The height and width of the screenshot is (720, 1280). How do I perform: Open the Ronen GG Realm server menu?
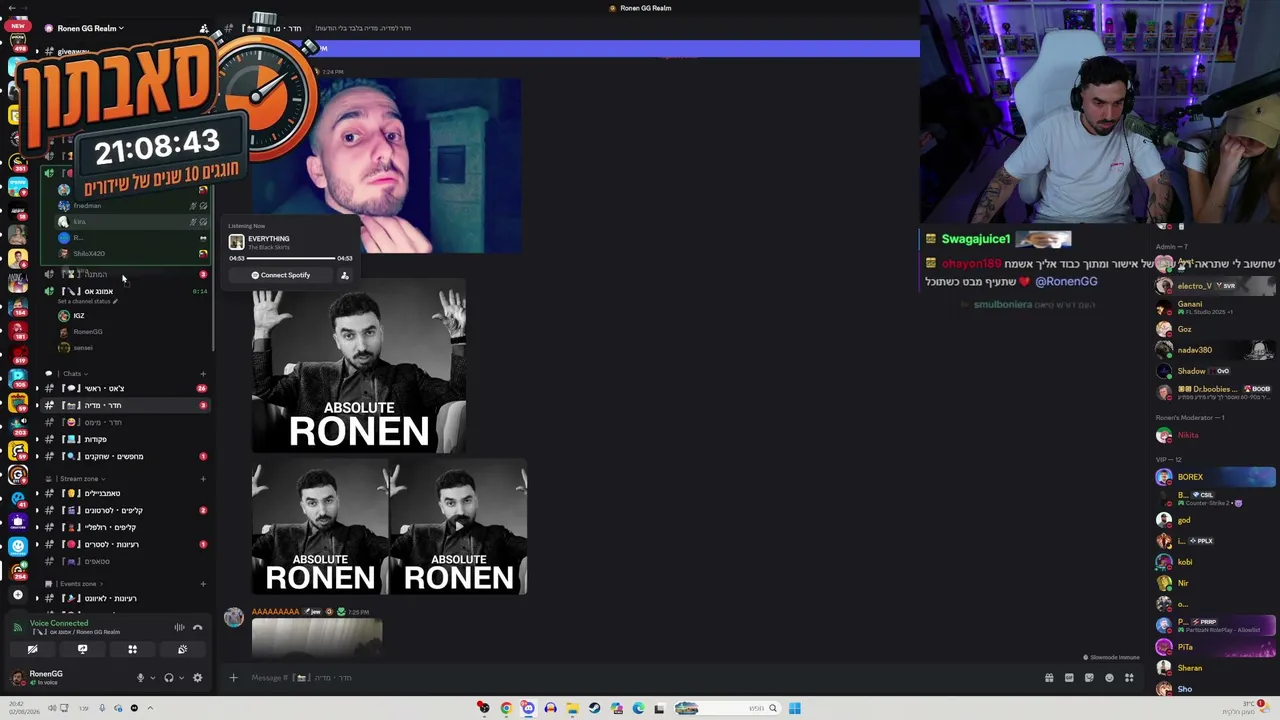tap(84, 28)
